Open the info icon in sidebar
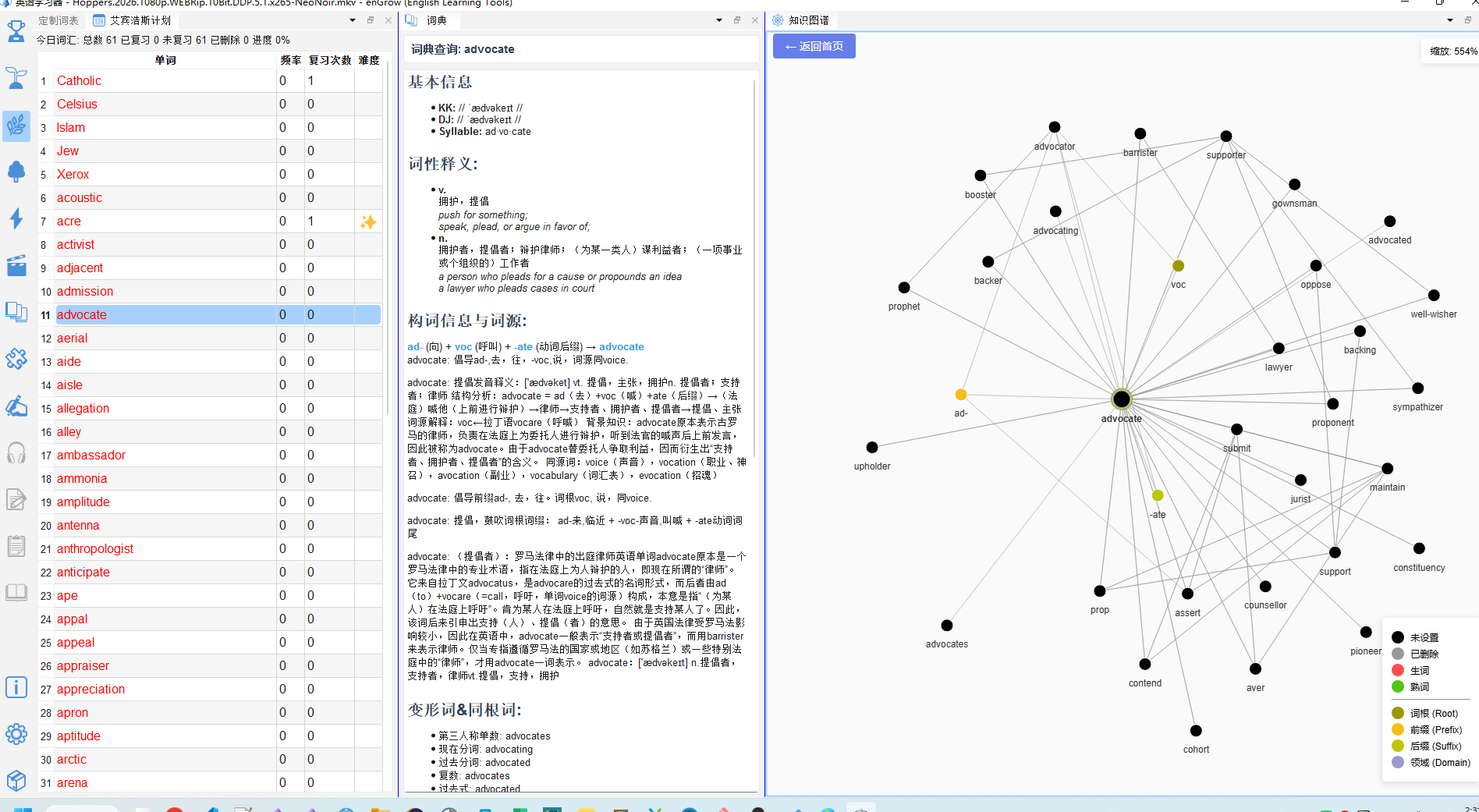The height and width of the screenshot is (812, 1479). pyautogui.click(x=16, y=687)
